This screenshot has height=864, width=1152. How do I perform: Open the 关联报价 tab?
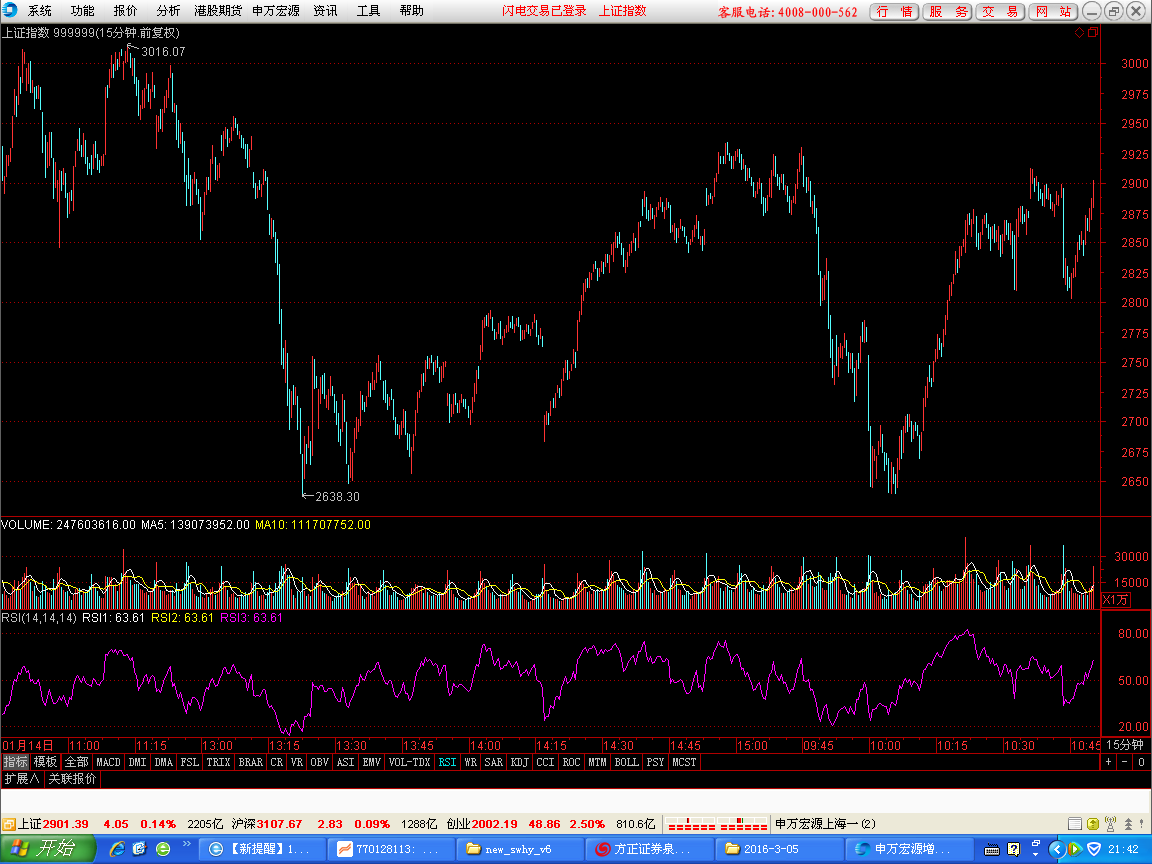tap(72, 779)
